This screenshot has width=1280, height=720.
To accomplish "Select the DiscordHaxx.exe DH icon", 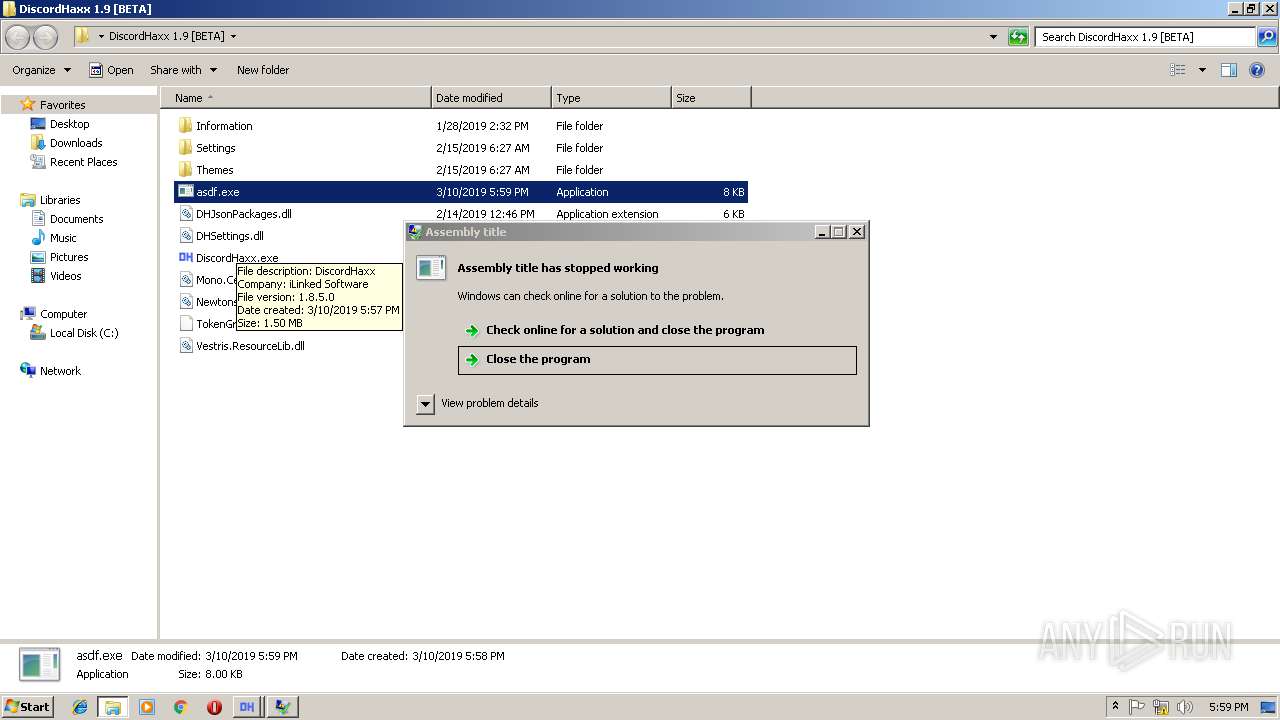I will tap(186, 258).
